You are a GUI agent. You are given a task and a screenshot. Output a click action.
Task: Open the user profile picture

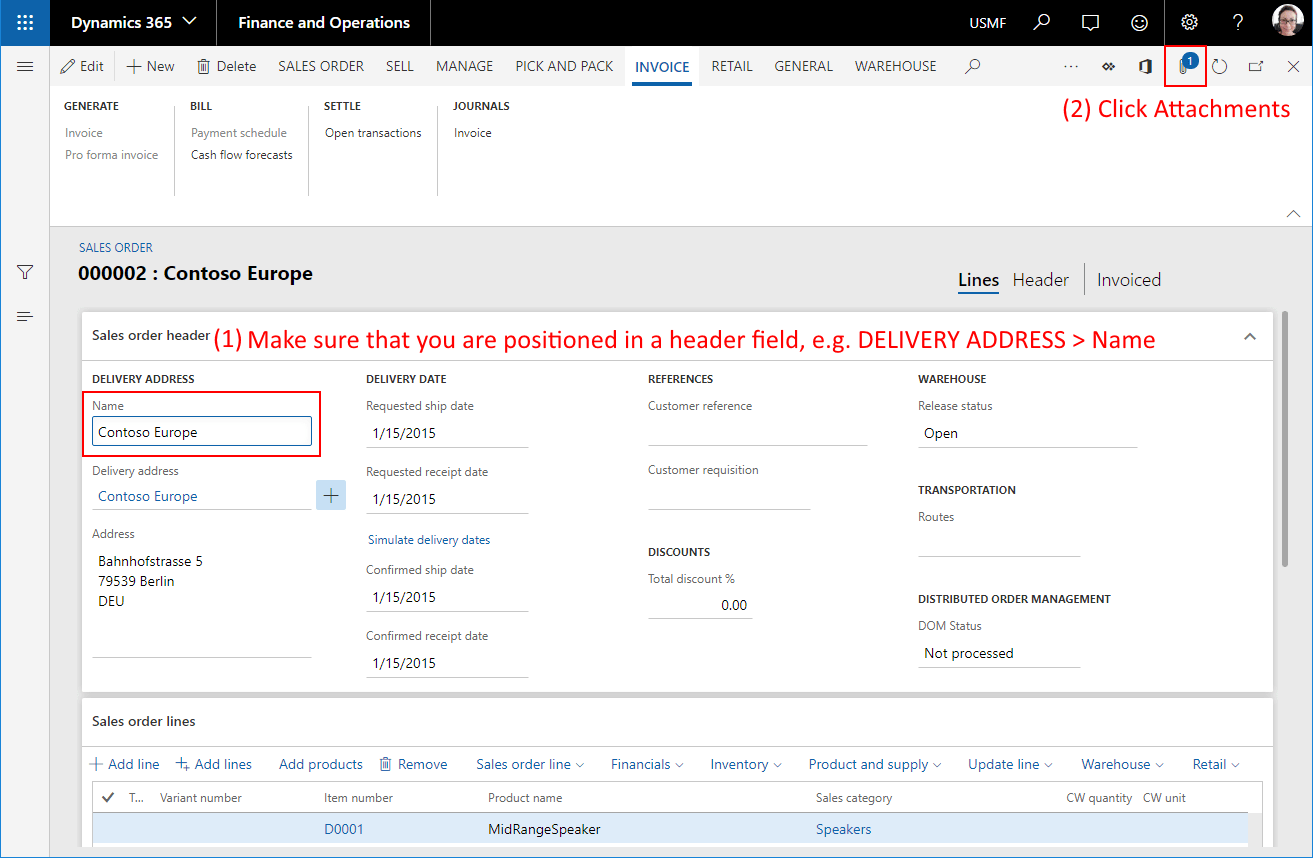1287,22
